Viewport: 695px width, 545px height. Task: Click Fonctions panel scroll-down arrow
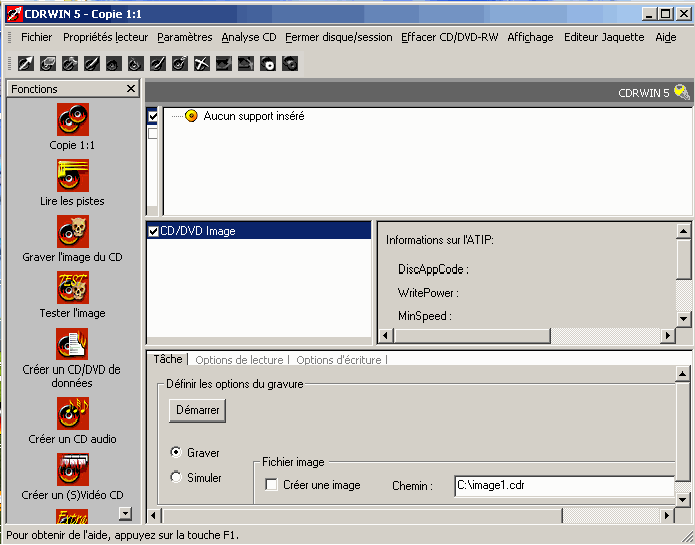(126, 514)
